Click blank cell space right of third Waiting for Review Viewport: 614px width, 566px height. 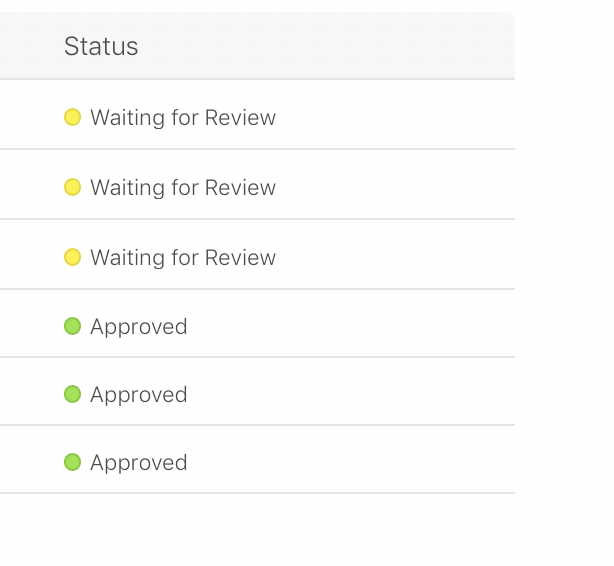[400, 258]
